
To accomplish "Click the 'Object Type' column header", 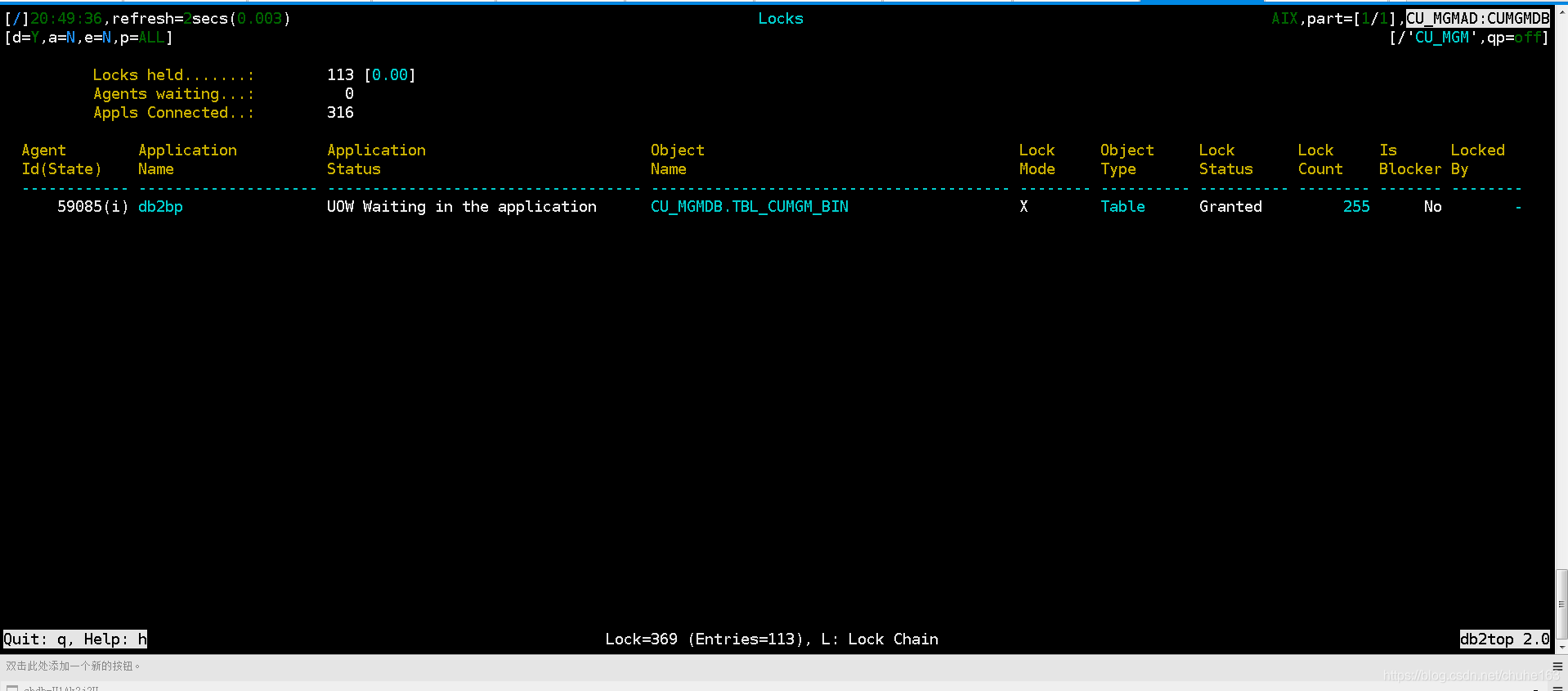I will [x=1127, y=159].
